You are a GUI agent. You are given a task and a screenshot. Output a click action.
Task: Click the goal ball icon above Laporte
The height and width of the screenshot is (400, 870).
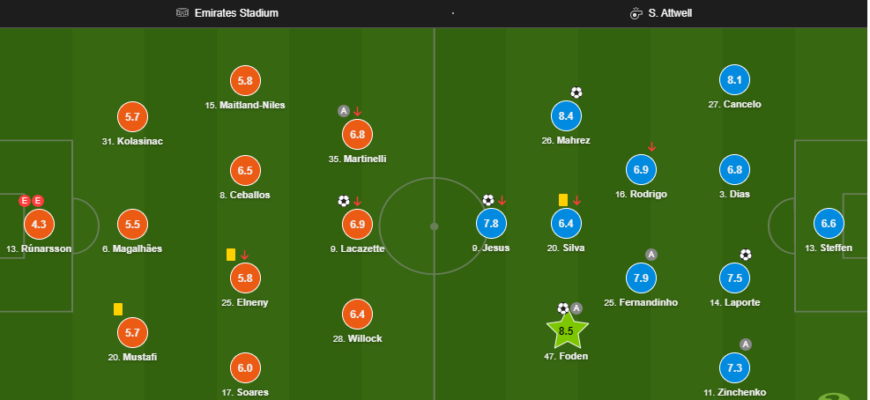click(745, 255)
